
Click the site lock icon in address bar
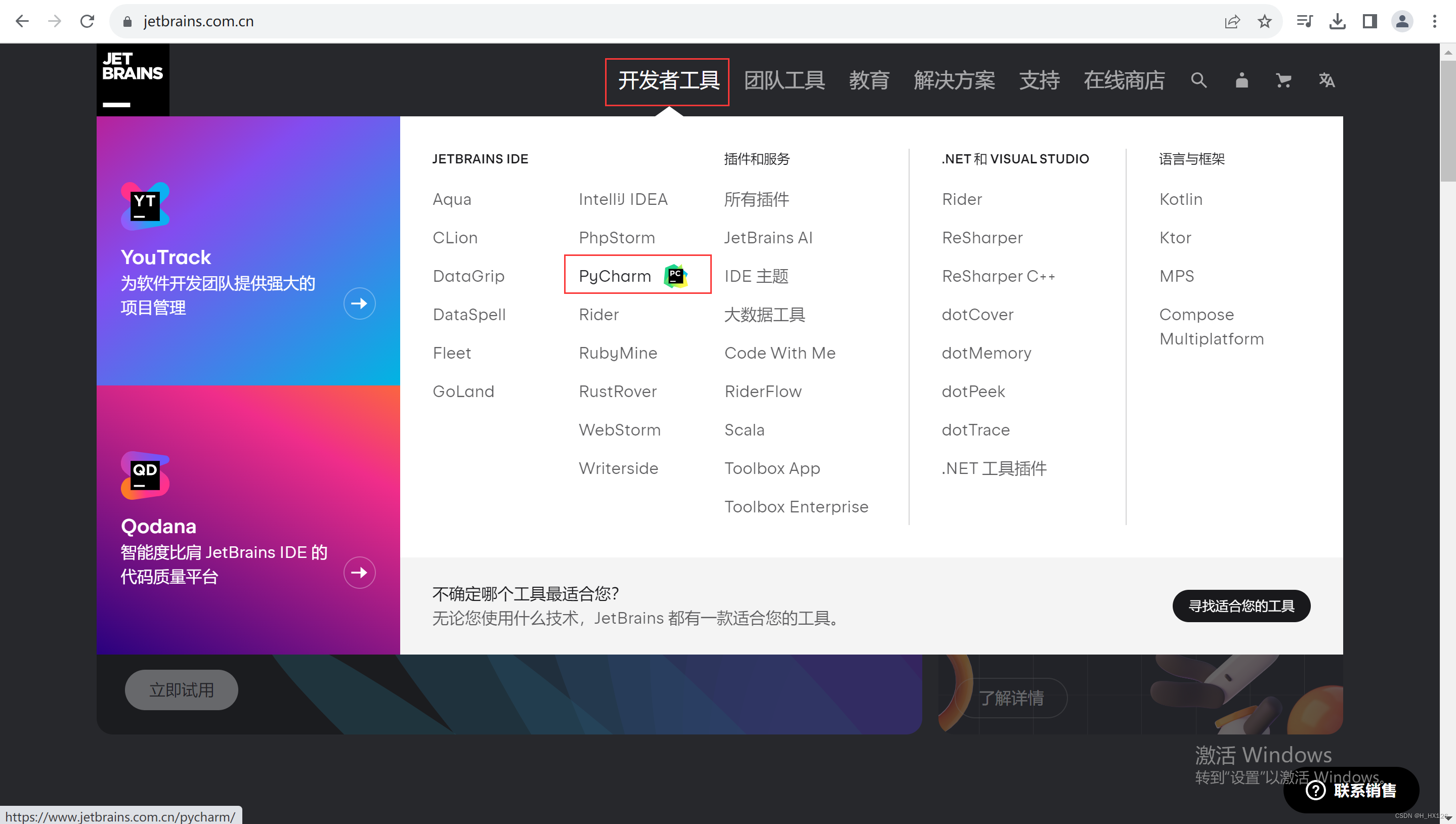pos(127,22)
